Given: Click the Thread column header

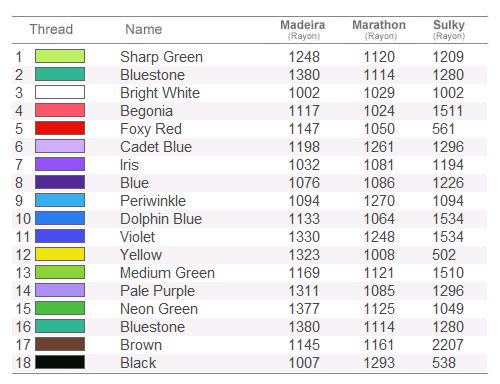Looking at the screenshot, I should coord(51,29).
